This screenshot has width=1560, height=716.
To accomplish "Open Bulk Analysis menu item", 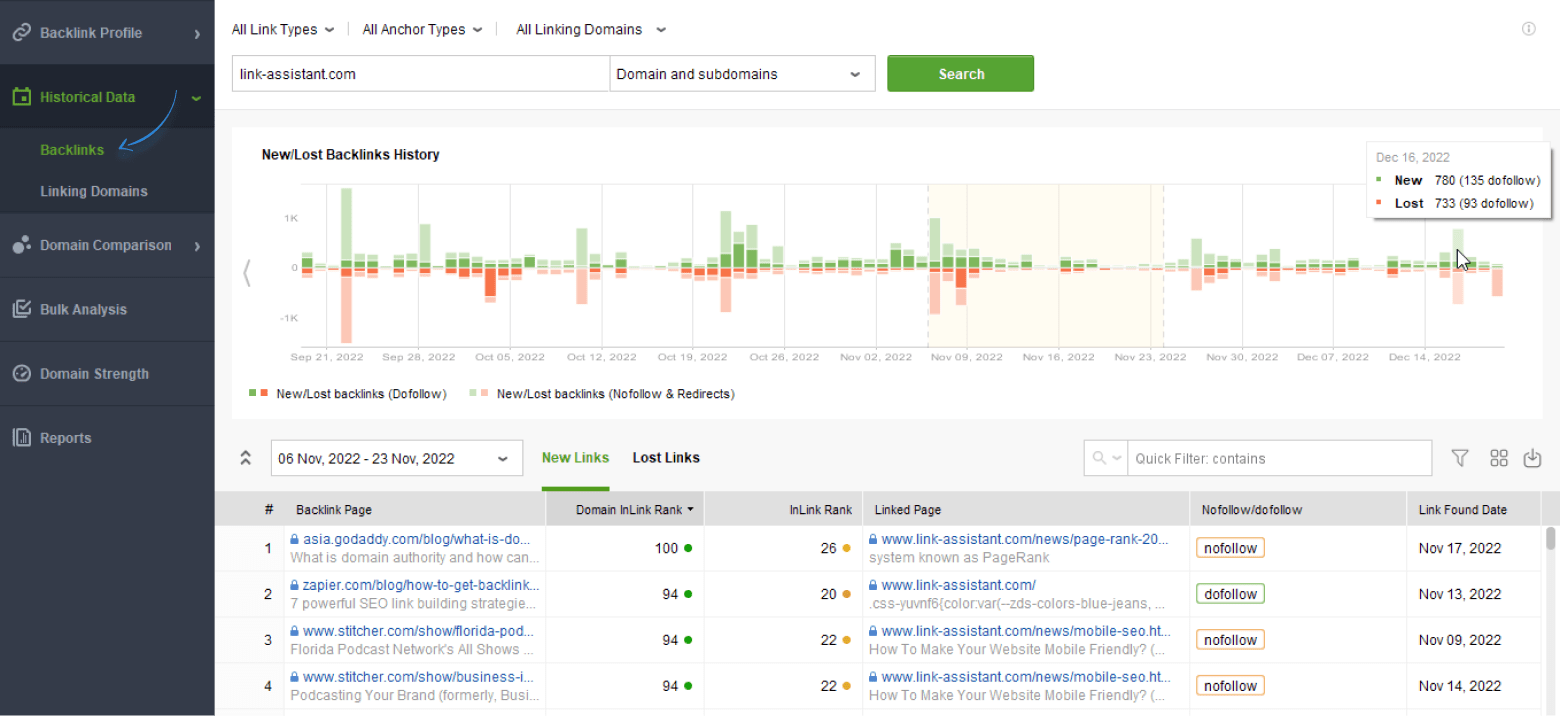I will point(107,309).
